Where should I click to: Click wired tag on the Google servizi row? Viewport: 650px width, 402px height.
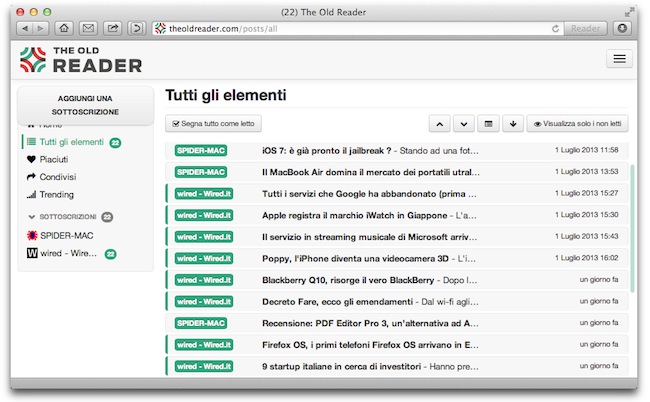[x=204, y=194]
